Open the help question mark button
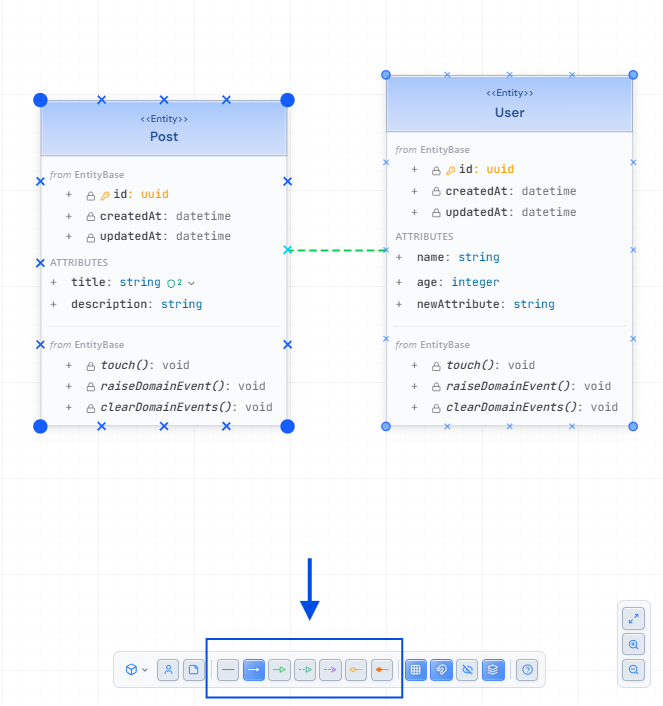 pyautogui.click(x=529, y=670)
